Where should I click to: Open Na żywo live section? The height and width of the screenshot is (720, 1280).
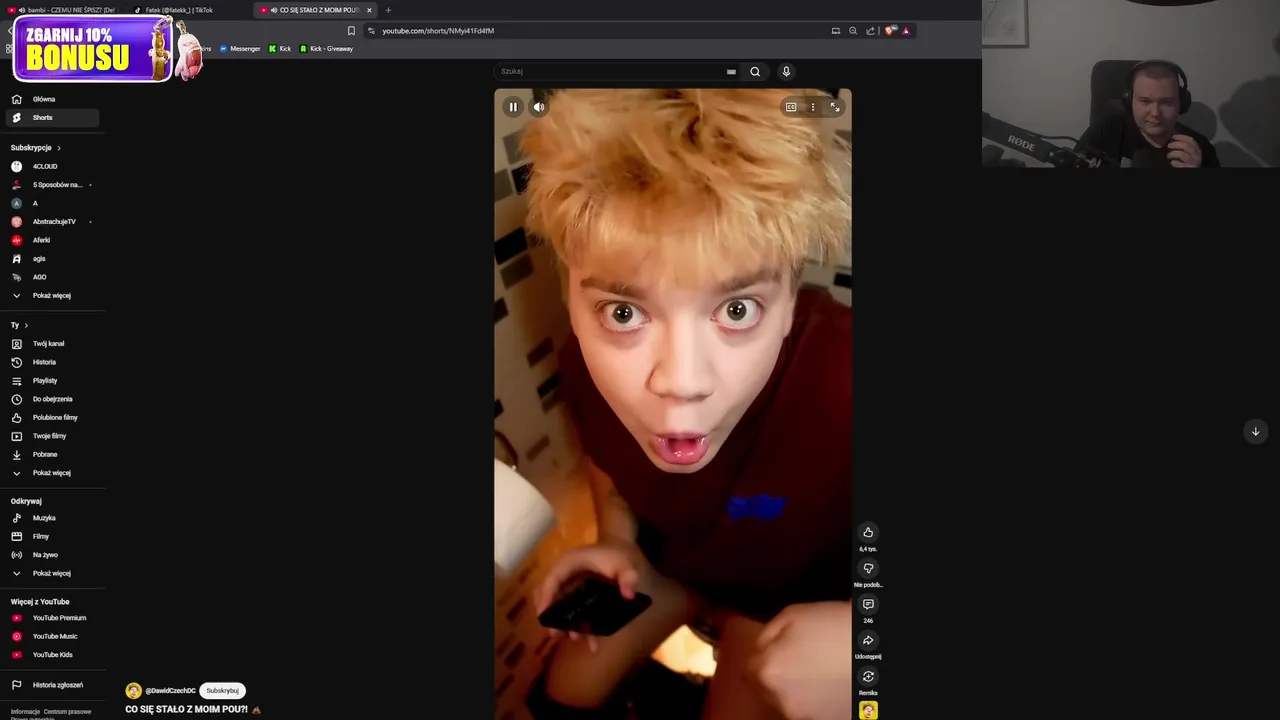[x=52, y=554]
